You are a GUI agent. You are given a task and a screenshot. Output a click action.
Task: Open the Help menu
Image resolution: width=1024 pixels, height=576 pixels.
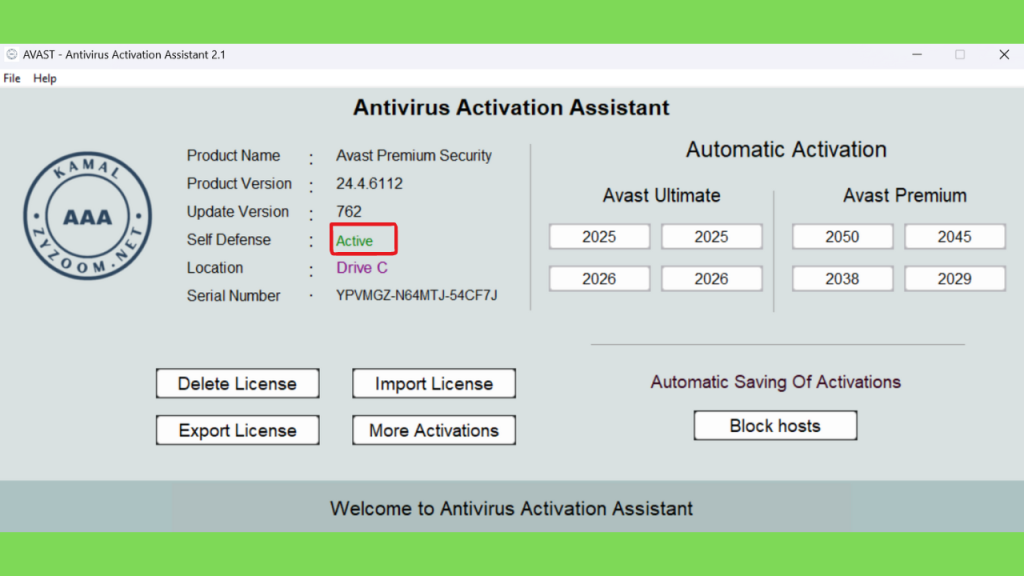[44, 78]
